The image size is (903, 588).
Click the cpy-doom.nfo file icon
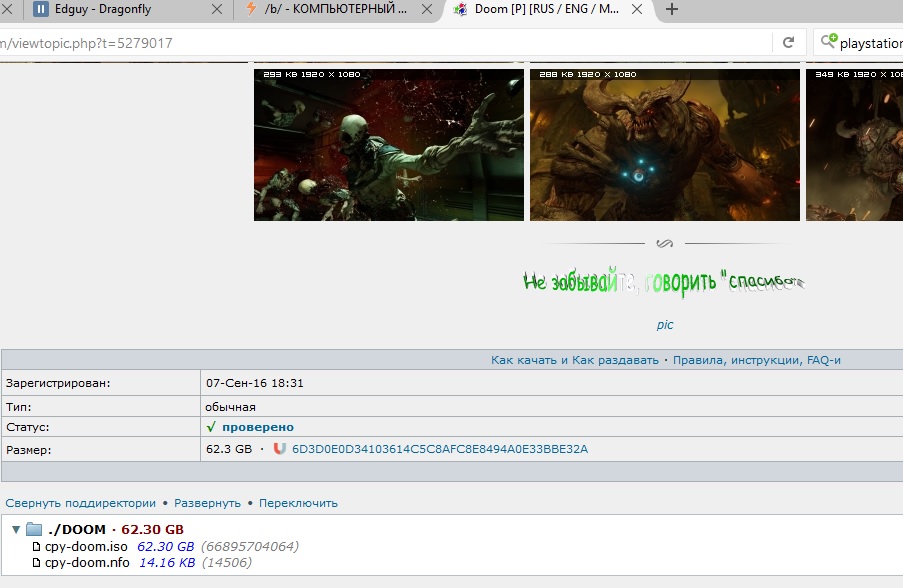[x=36, y=563]
